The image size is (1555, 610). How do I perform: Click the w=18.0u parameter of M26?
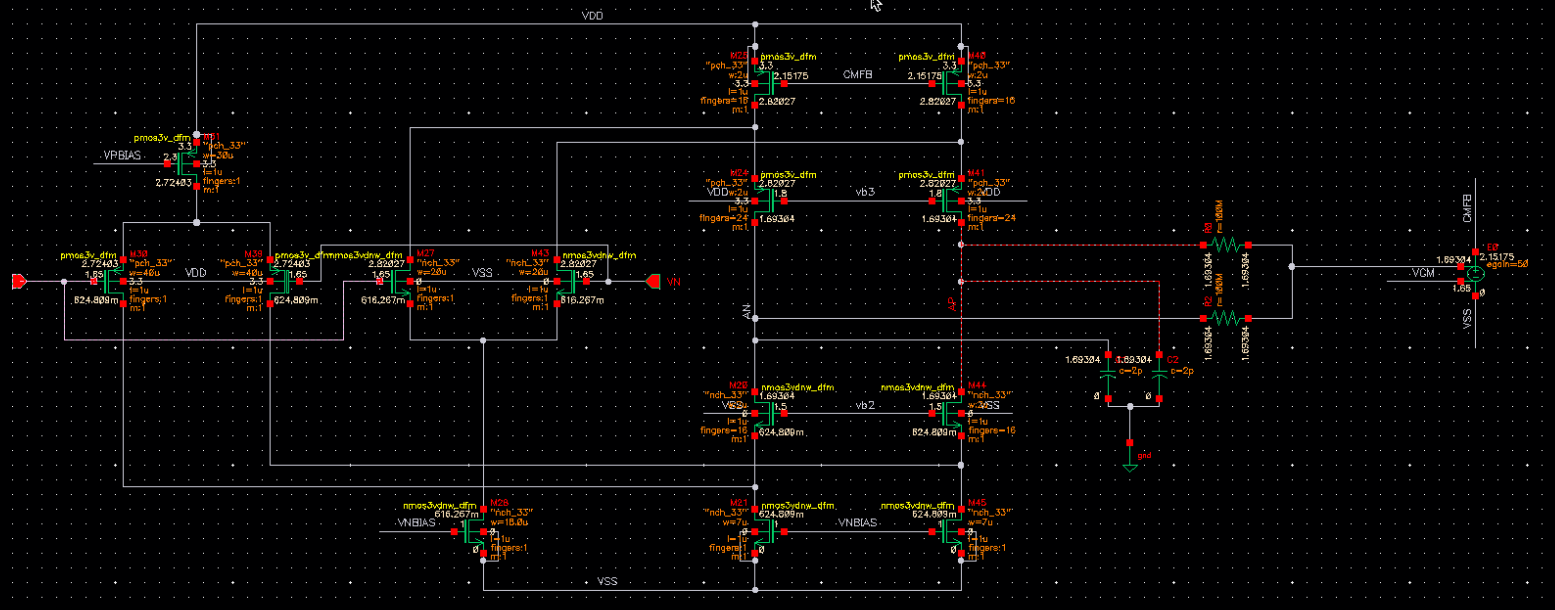click(509, 521)
